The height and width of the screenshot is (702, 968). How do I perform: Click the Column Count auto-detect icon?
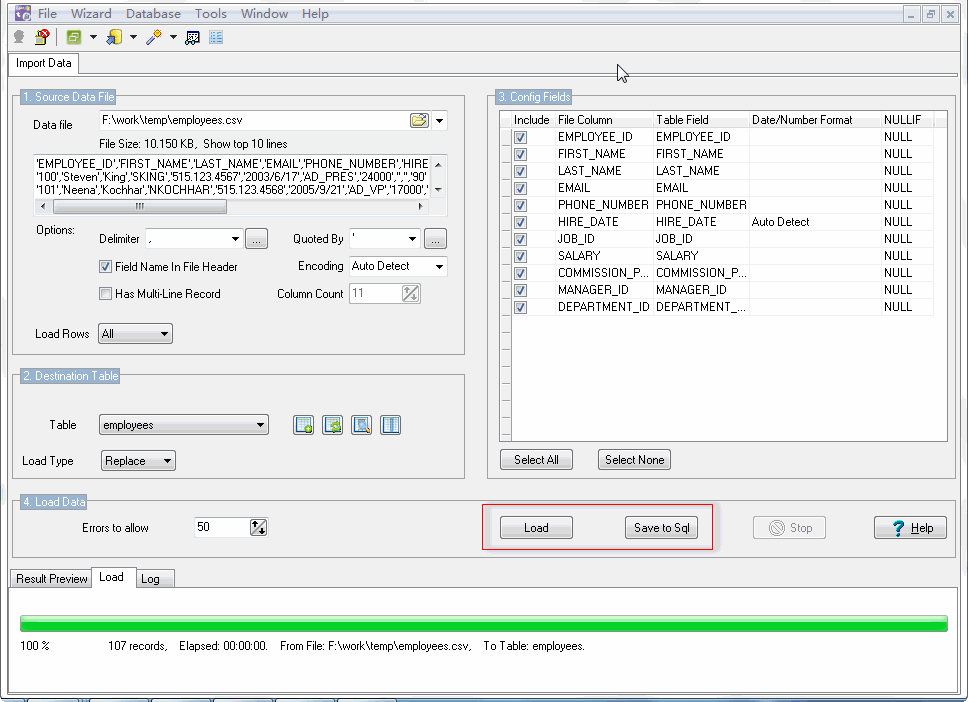411,294
